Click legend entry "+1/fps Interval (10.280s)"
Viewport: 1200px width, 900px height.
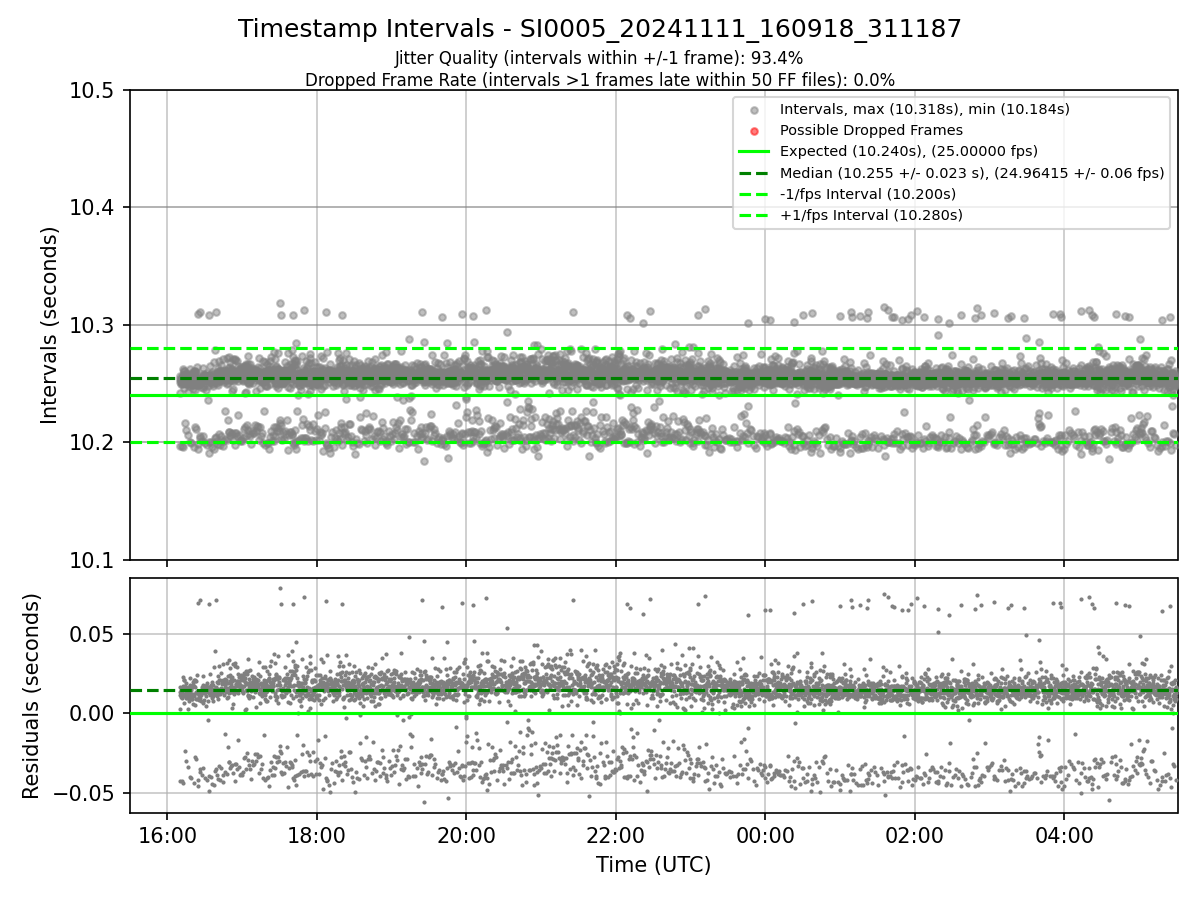870,214
